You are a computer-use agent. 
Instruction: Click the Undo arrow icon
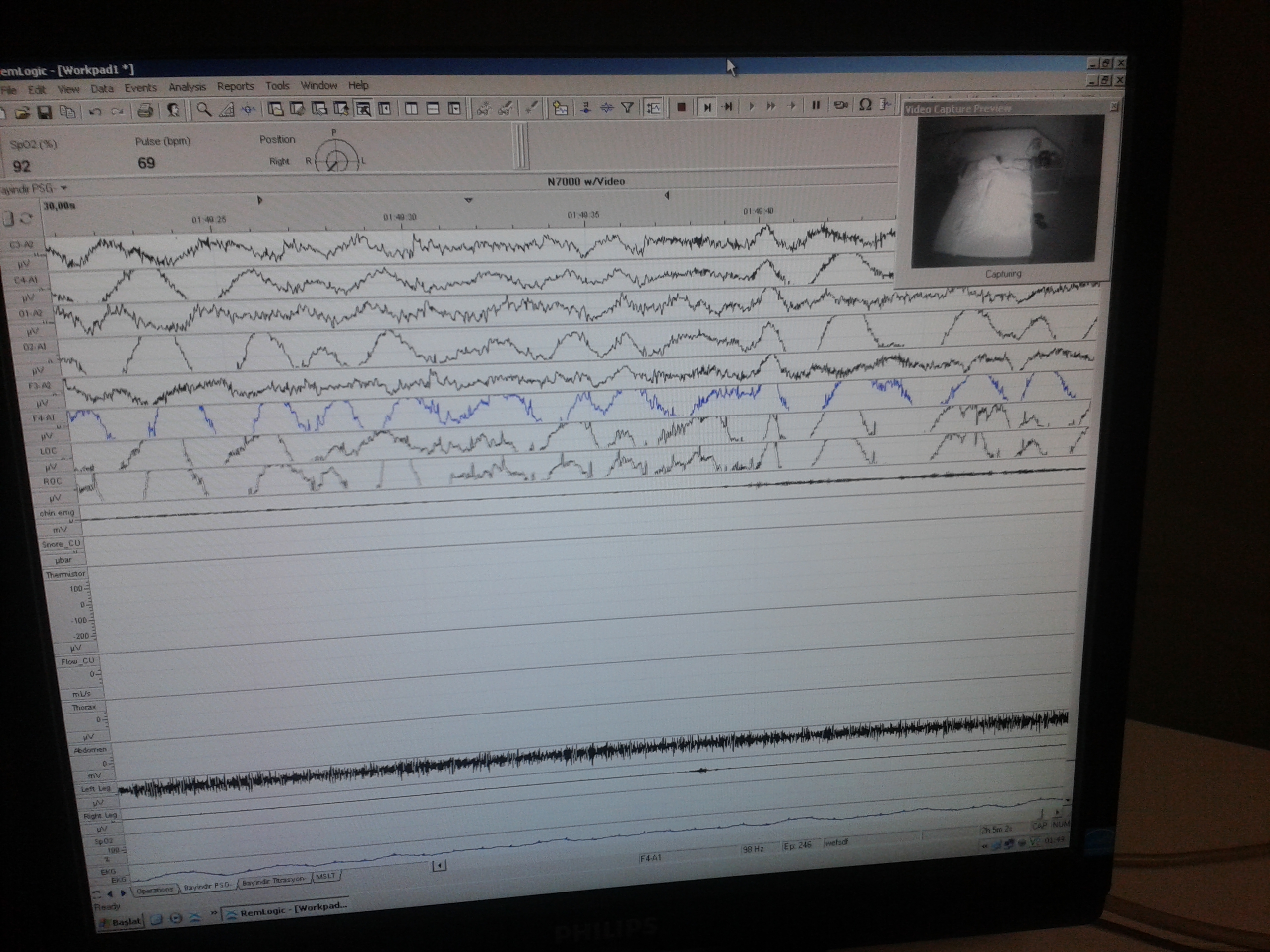95,112
